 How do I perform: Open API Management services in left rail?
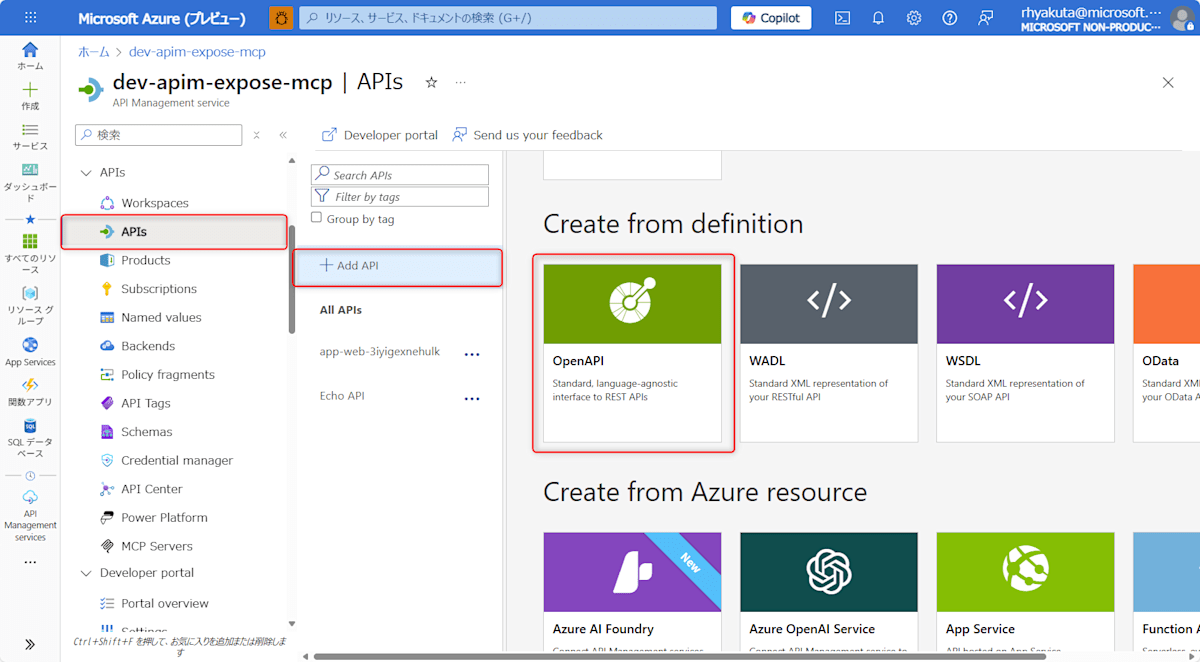(30, 515)
